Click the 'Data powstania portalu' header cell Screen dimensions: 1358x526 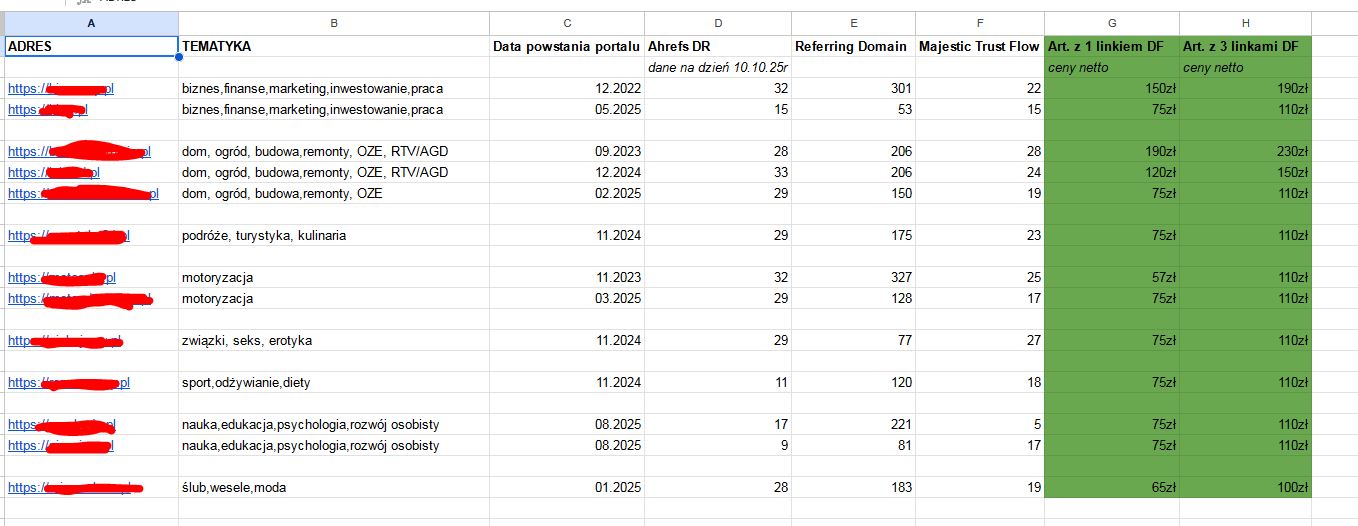(x=566, y=46)
